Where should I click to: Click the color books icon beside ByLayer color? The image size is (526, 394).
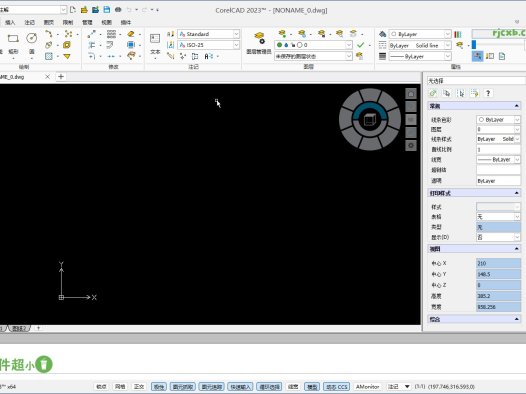pyautogui.click(x=458, y=34)
